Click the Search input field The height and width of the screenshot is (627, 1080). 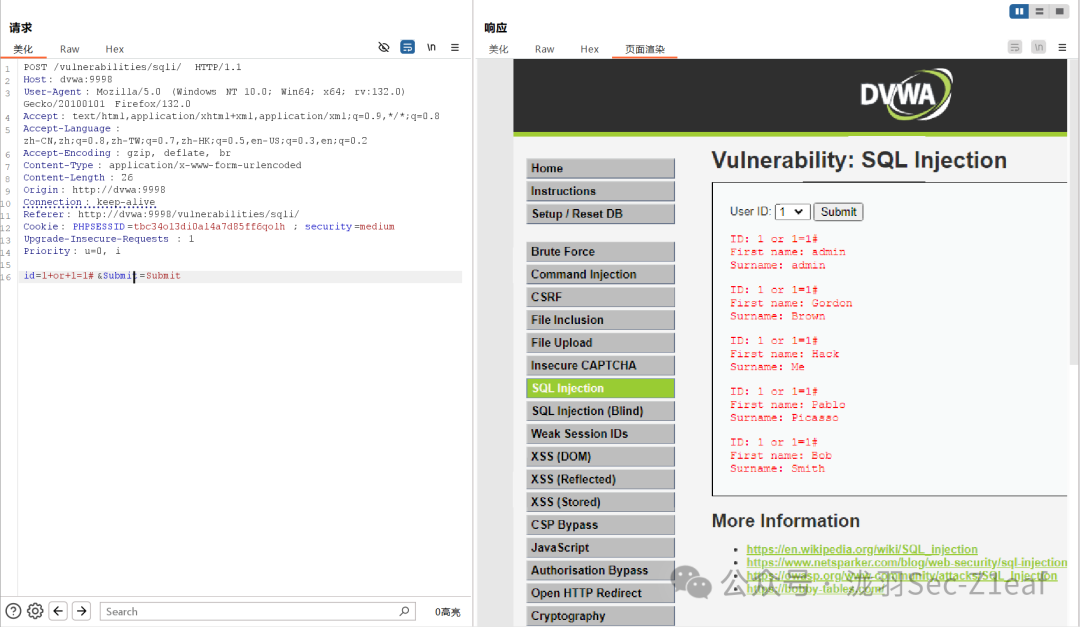(x=258, y=611)
